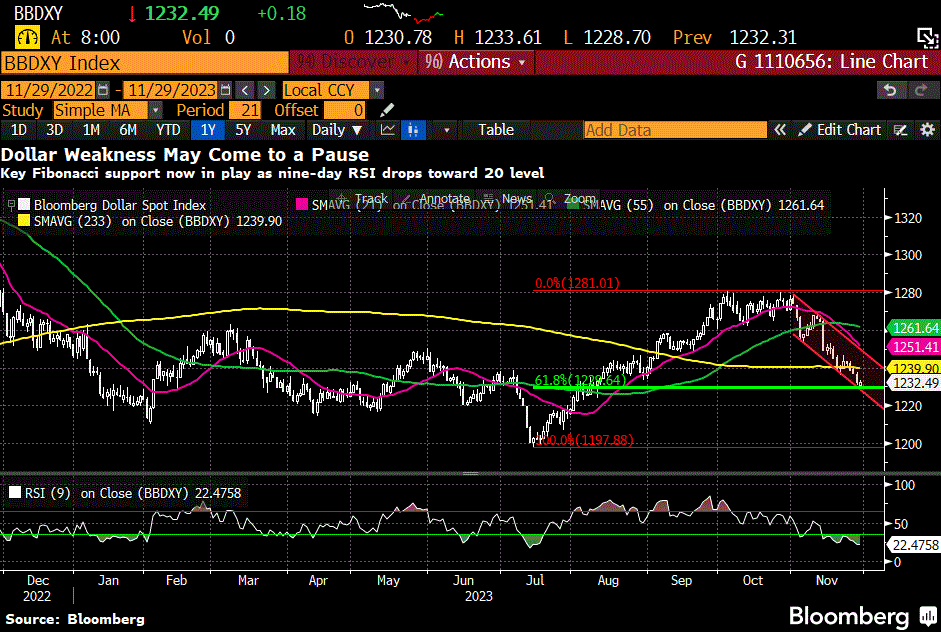Screen dimensions: 941x632
Task: Click the Local CCY currency field
Action: (326, 90)
